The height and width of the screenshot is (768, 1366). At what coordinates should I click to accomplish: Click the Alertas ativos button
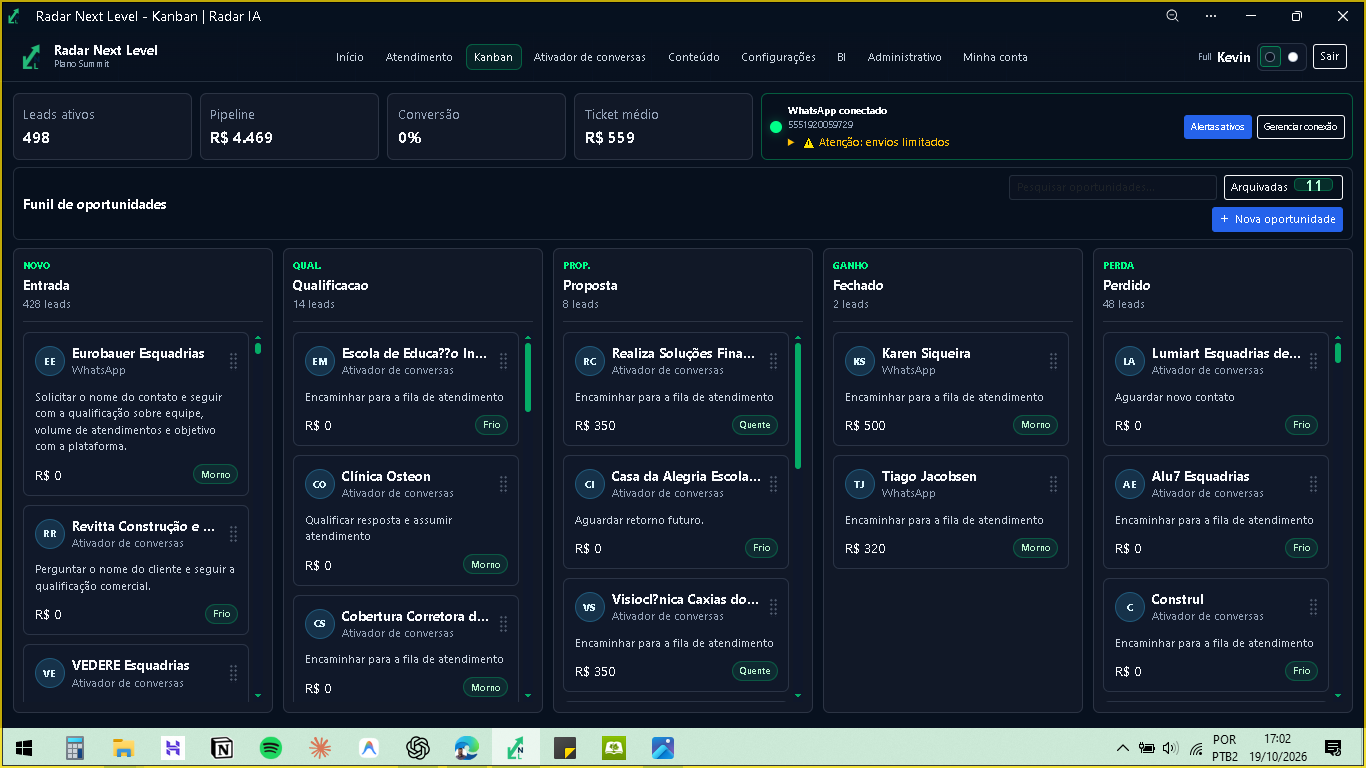click(x=1218, y=127)
